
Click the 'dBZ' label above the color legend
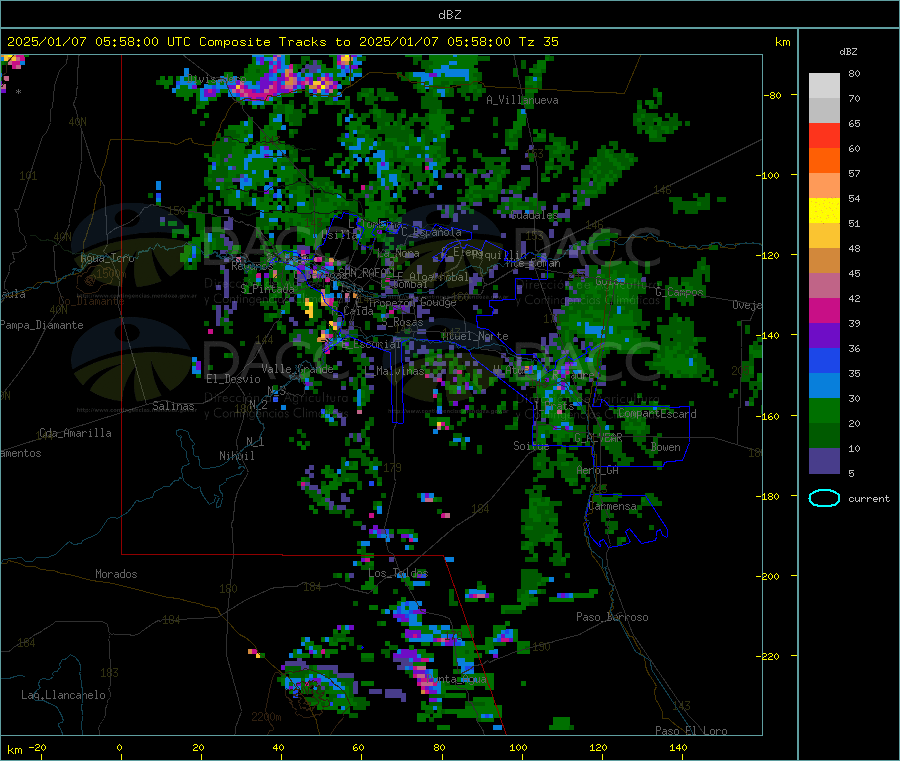pyautogui.click(x=848, y=51)
